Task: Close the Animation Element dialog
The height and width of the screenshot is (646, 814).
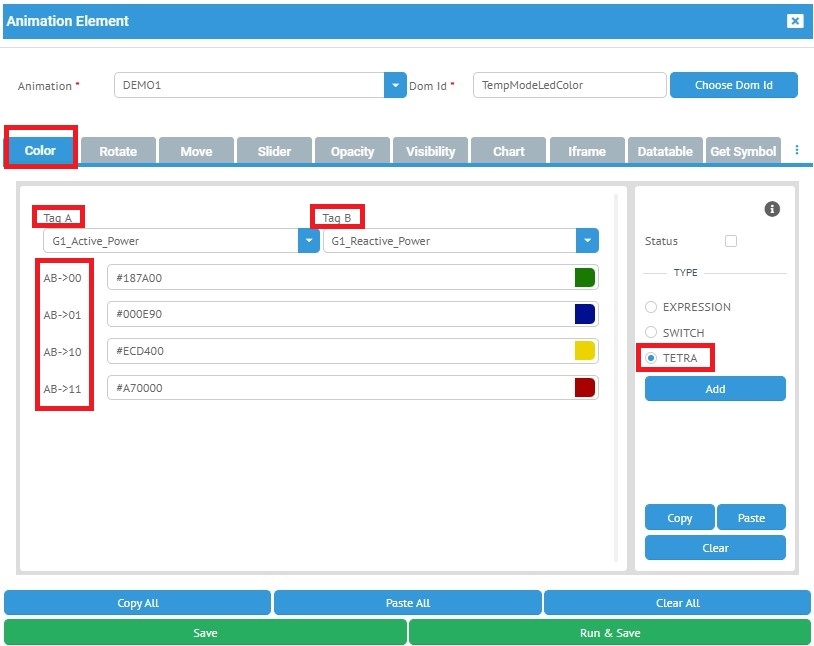Action: tap(794, 21)
